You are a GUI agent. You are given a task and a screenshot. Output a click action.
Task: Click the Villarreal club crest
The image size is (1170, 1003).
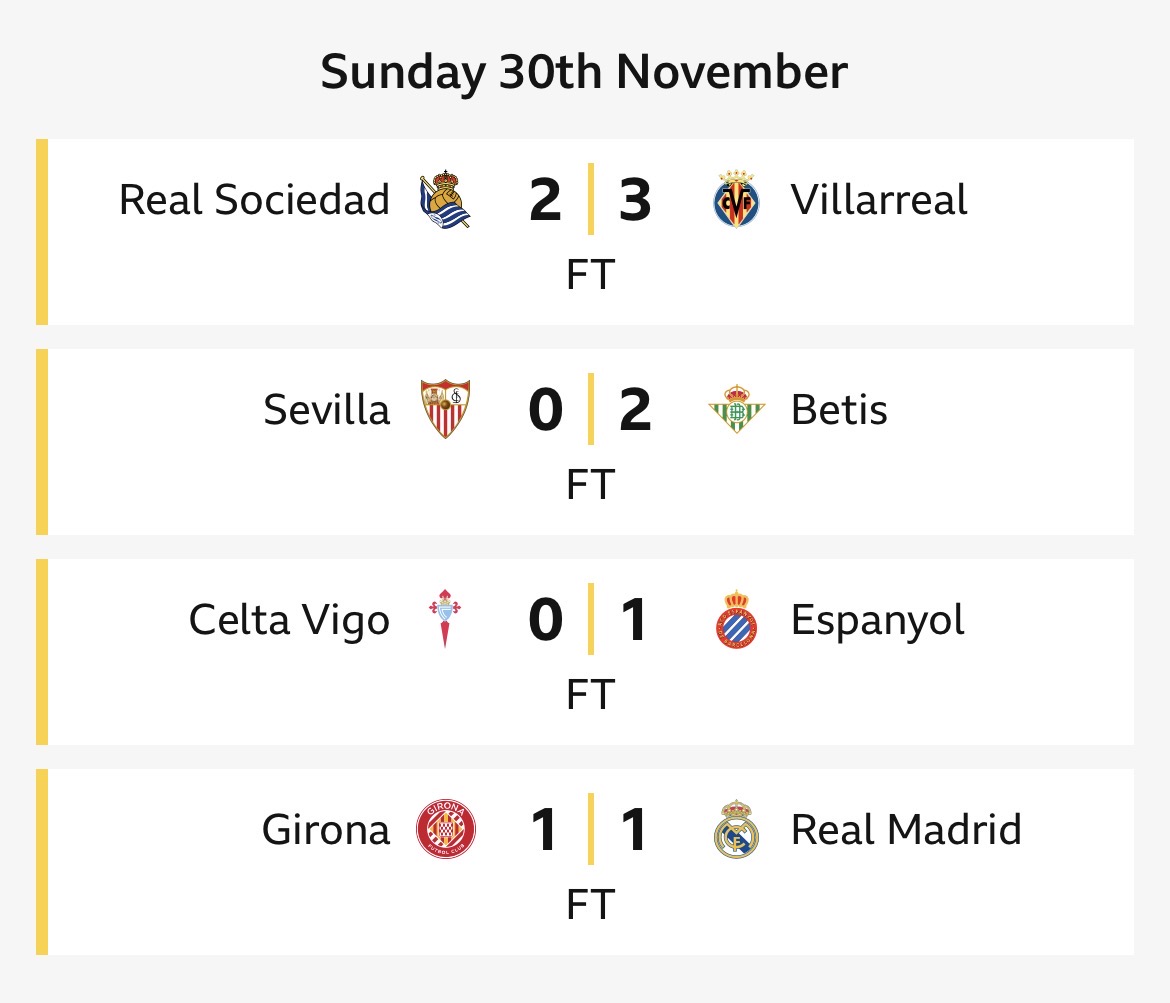736,200
